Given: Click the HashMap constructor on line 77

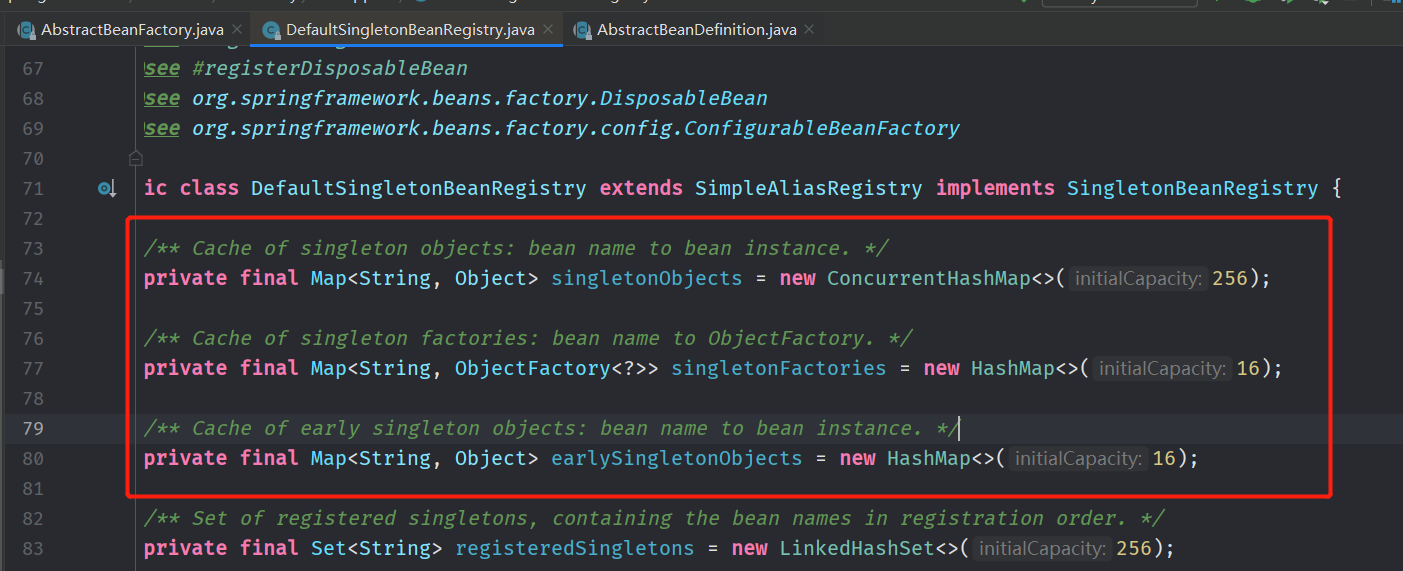Looking at the screenshot, I should [1013, 368].
